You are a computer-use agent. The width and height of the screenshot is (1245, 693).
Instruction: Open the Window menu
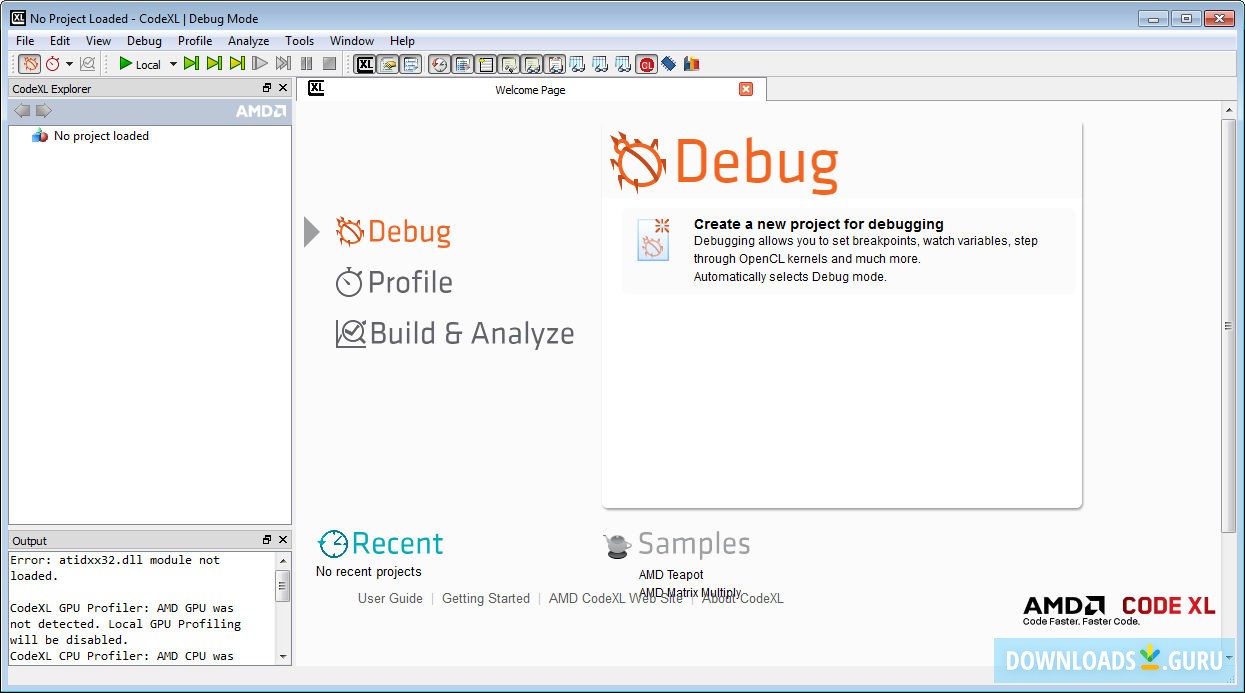pos(352,41)
